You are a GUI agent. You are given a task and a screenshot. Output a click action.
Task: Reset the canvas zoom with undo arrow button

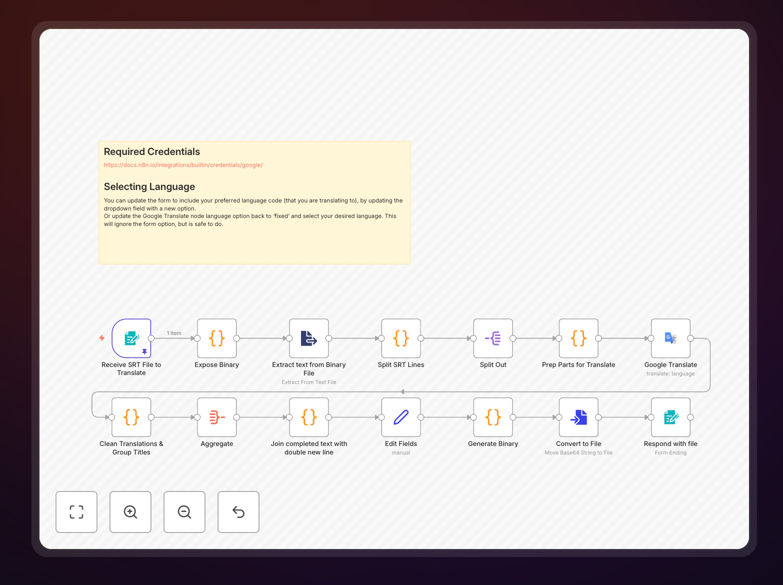238,512
